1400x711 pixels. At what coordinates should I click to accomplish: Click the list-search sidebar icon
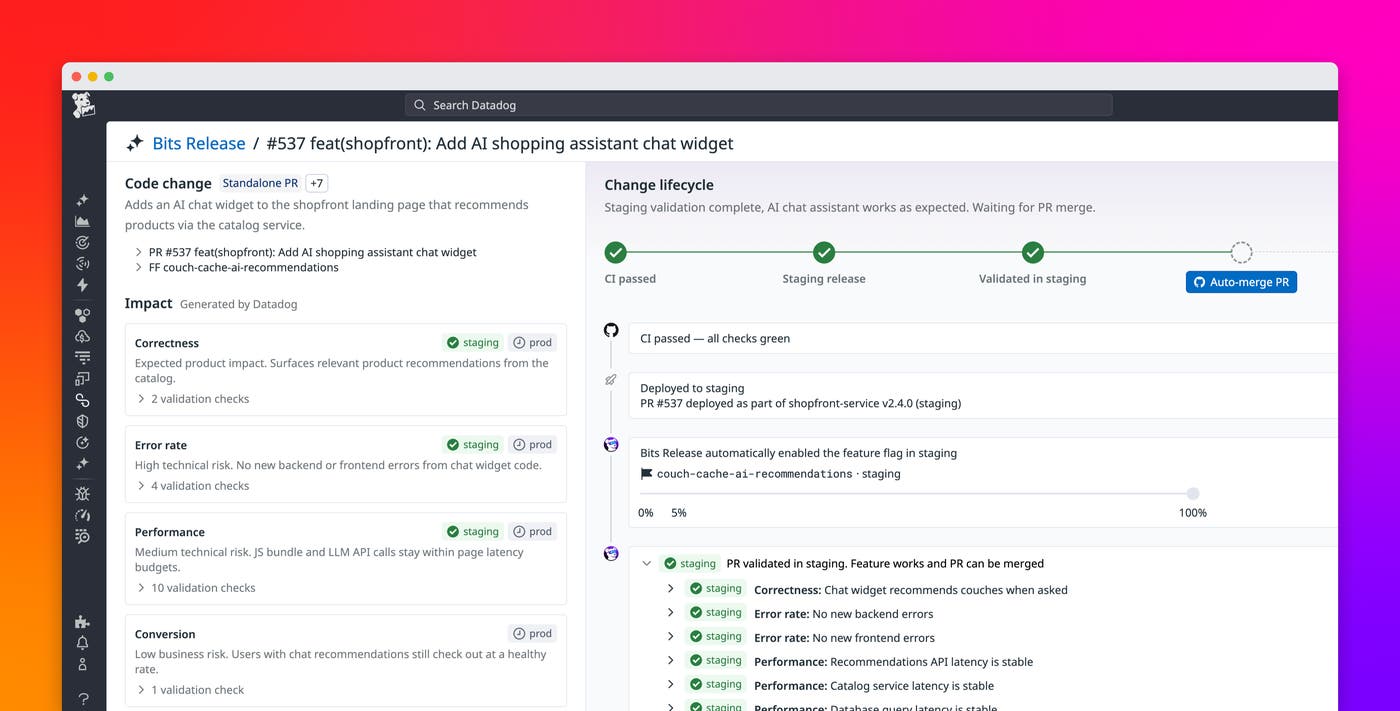pyautogui.click(x=83, y=537)
